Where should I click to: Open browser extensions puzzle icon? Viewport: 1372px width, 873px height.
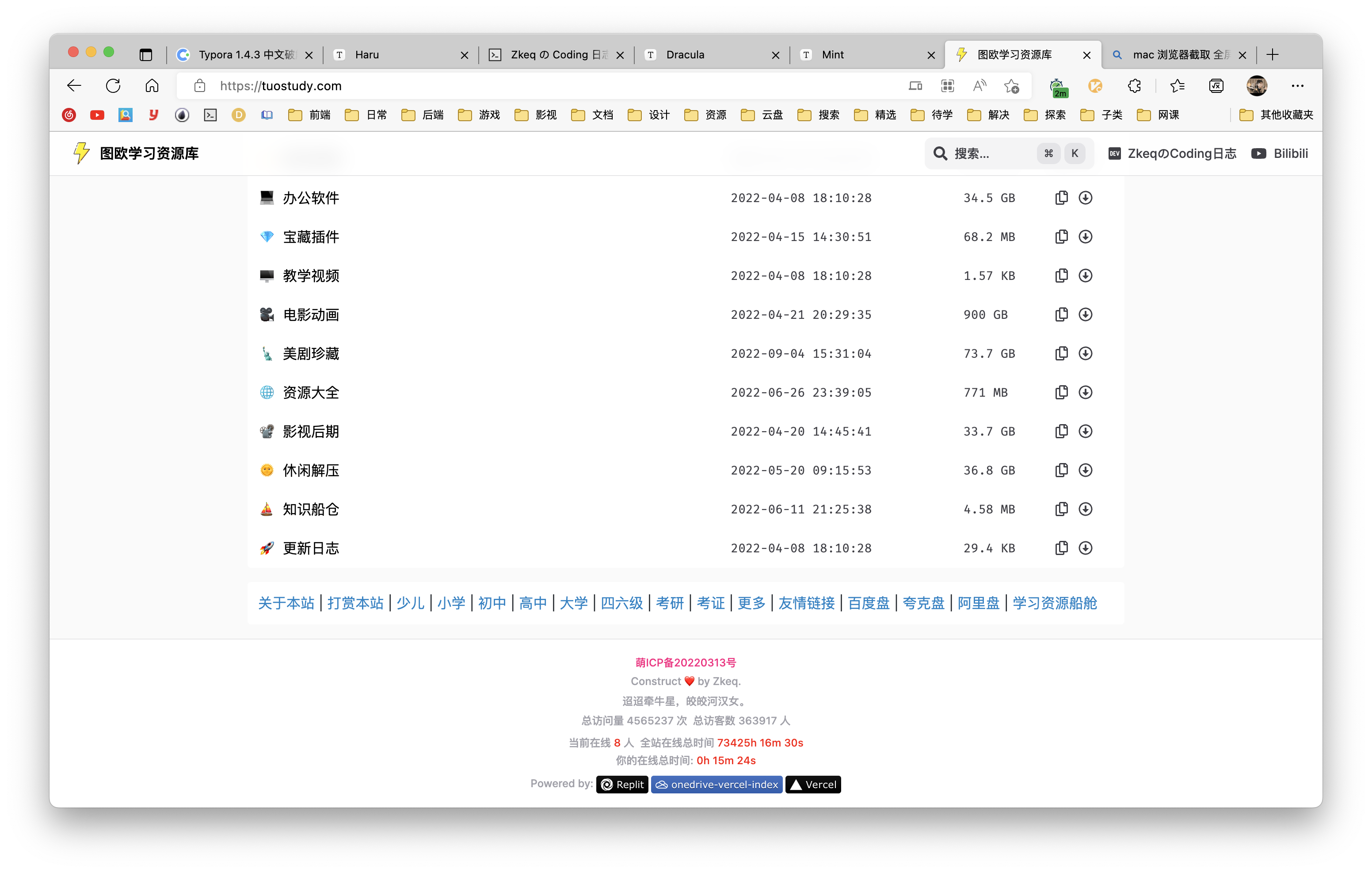pos(1134,86)
